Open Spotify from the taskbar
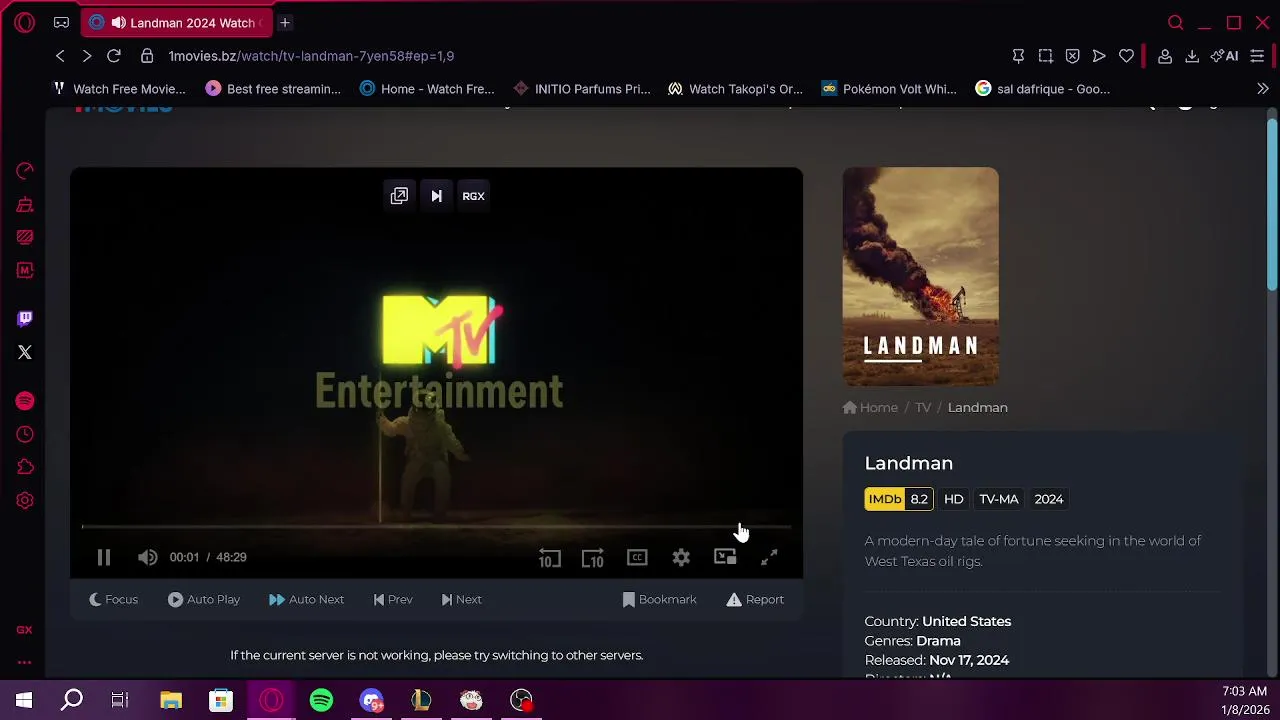1280x720 pixels. tap(321, 700)
